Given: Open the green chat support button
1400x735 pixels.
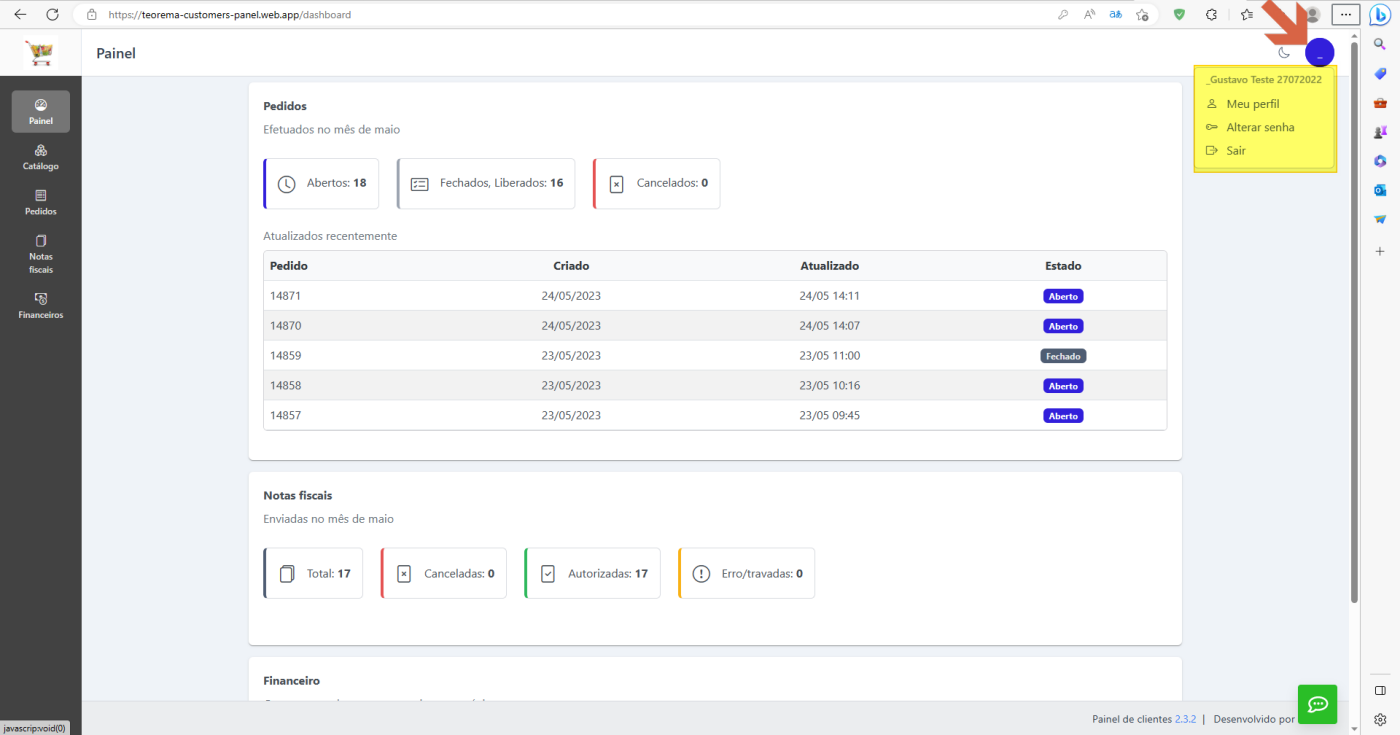Looking at the screenshot, I should pos(1317,704).
